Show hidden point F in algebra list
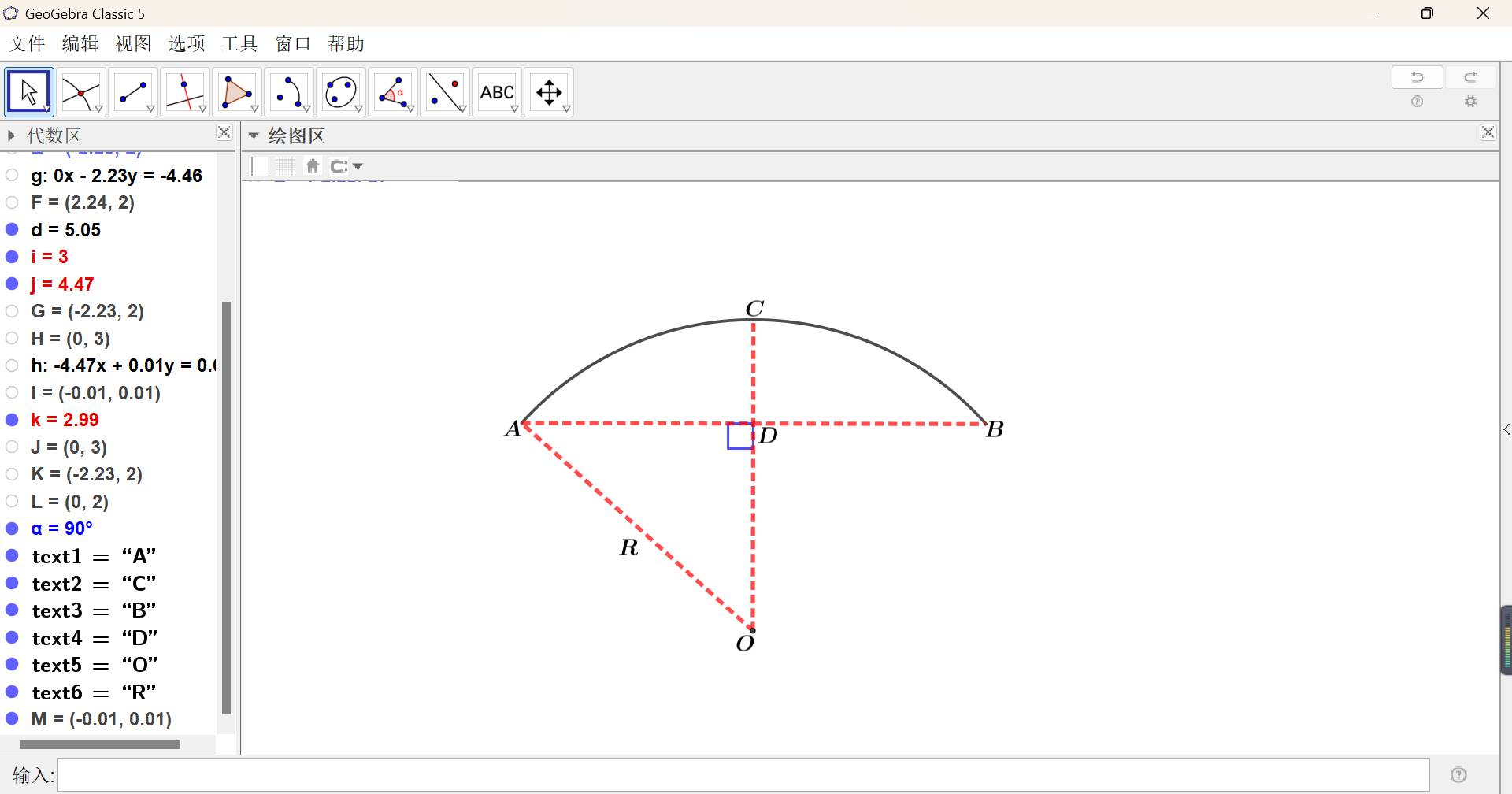 (13, 202)
